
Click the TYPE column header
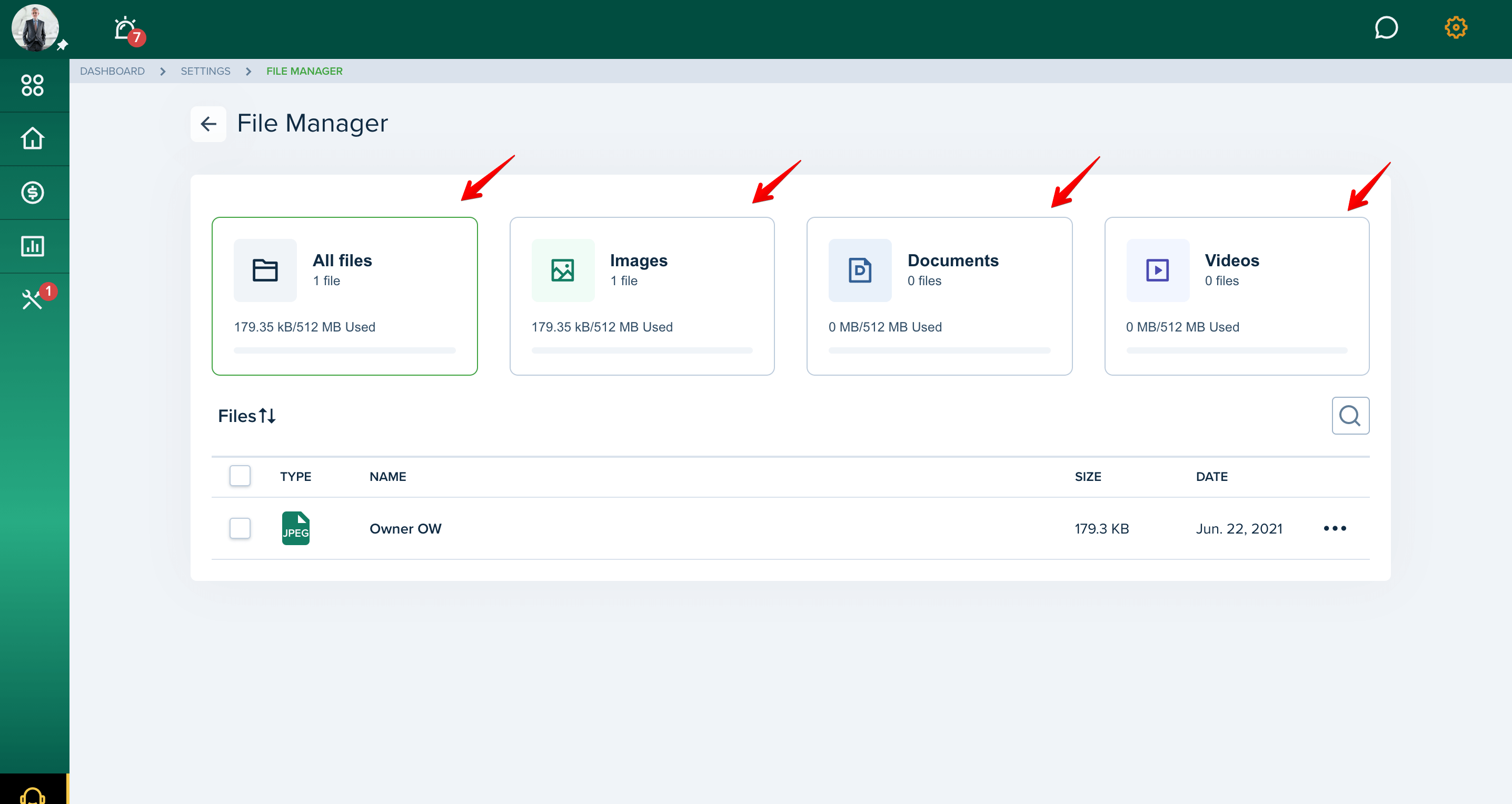296,476
